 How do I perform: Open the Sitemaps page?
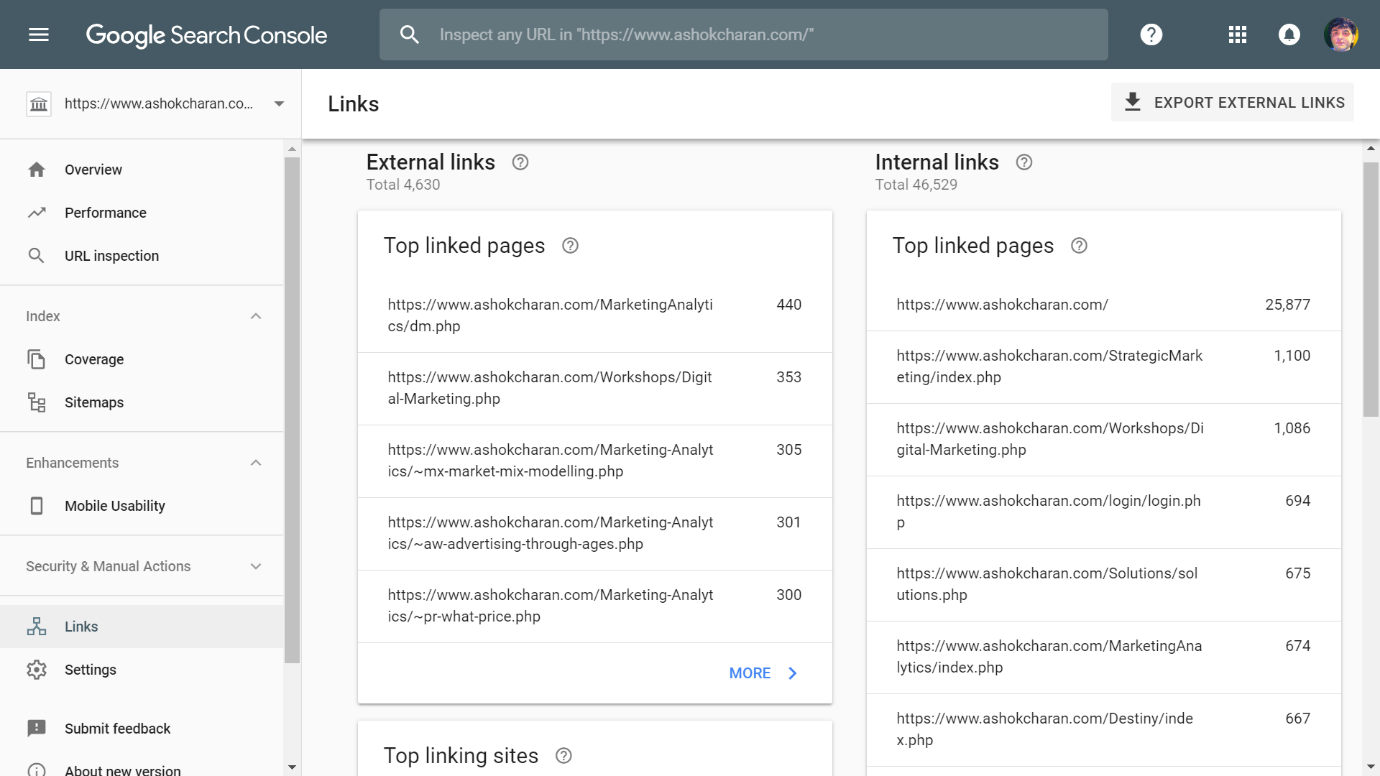[94, 403]
